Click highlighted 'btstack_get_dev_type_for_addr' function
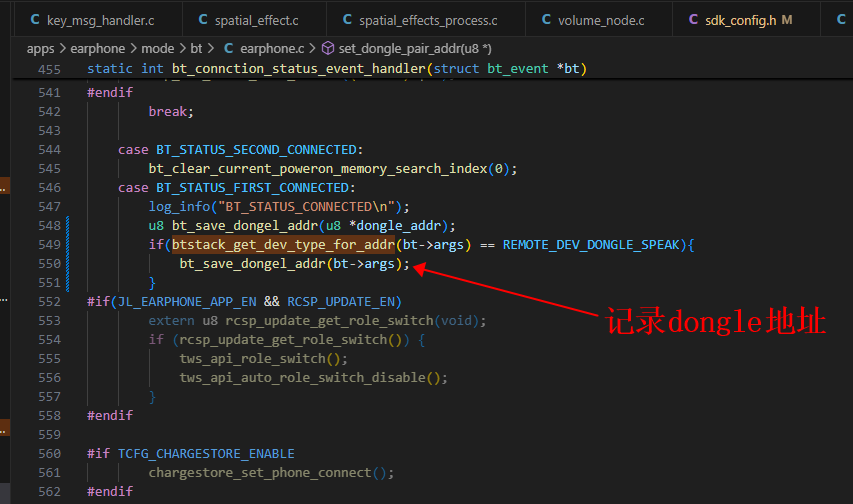The image size is (853, 504). (x=283, y=245)
